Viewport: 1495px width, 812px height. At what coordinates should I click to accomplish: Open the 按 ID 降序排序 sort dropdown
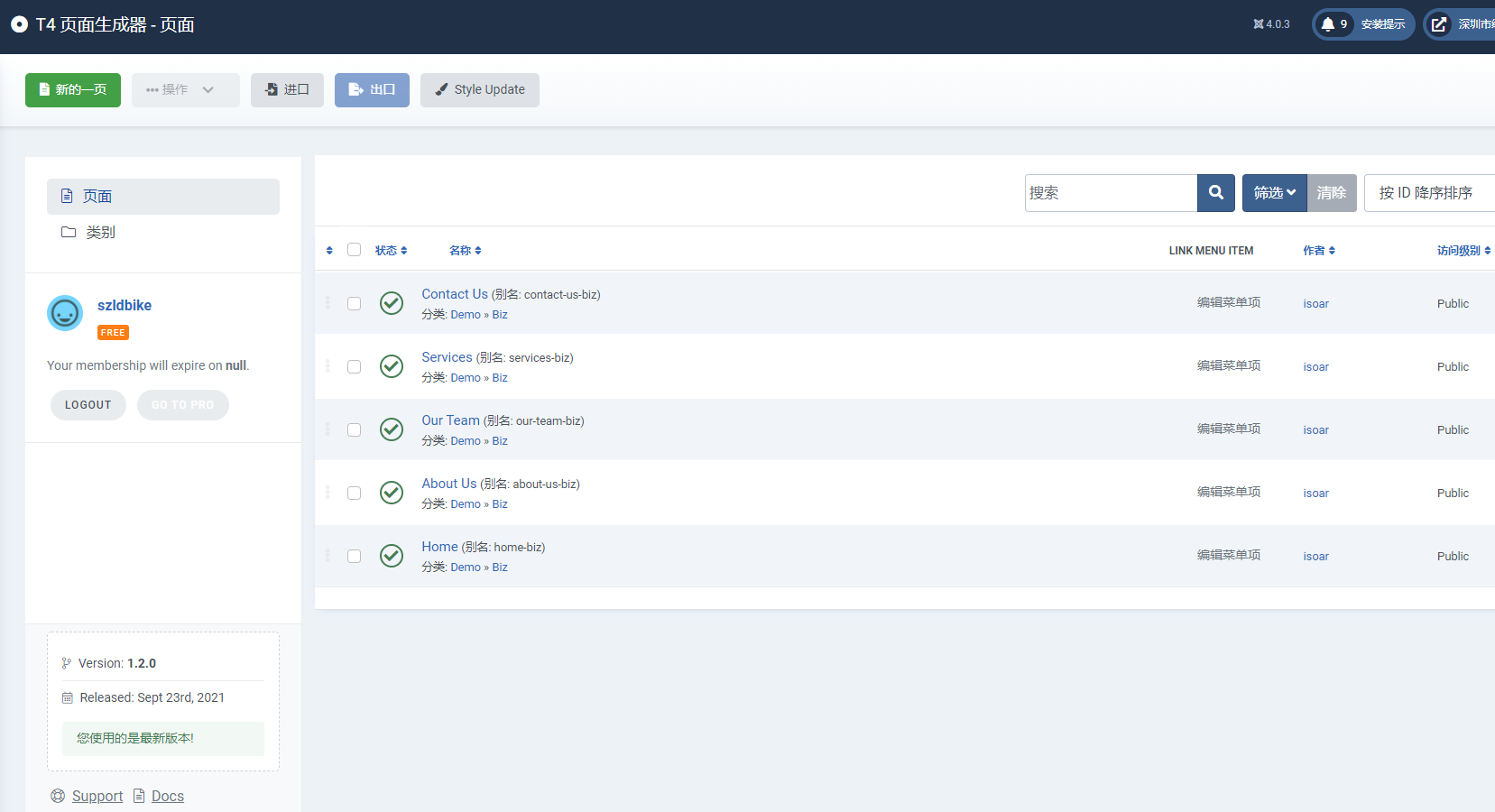[1427, 193]
